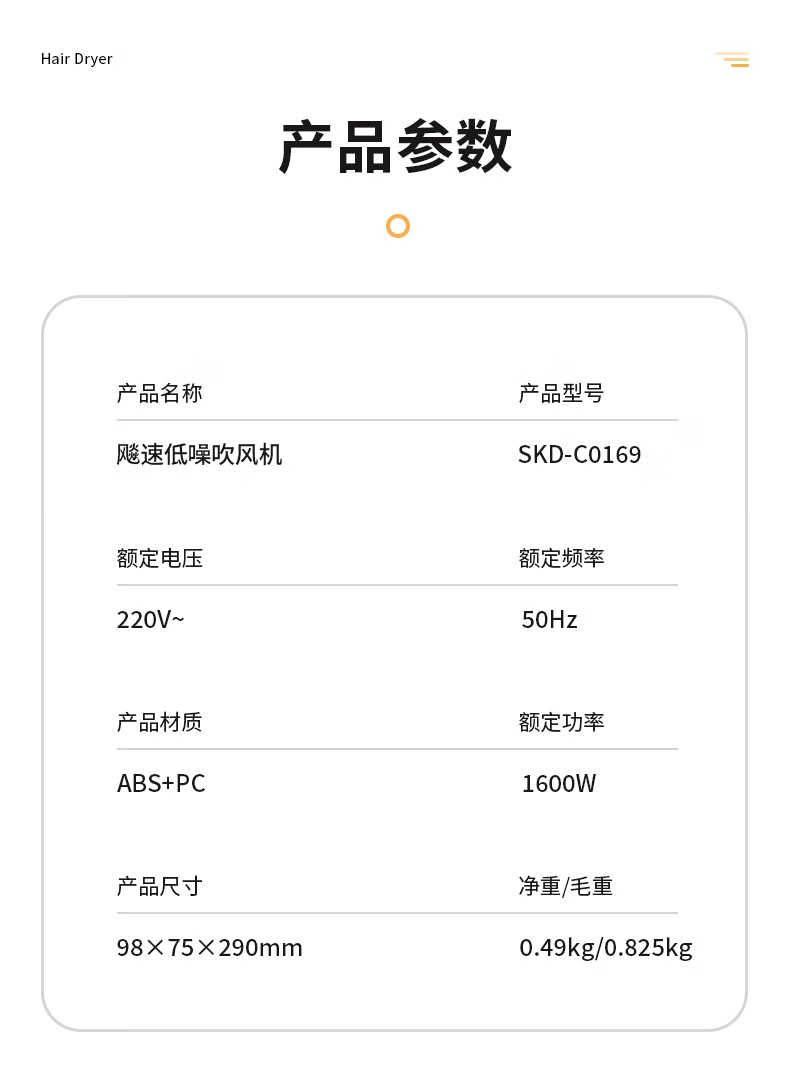Click the orange circle under the title

pos(397,226)
